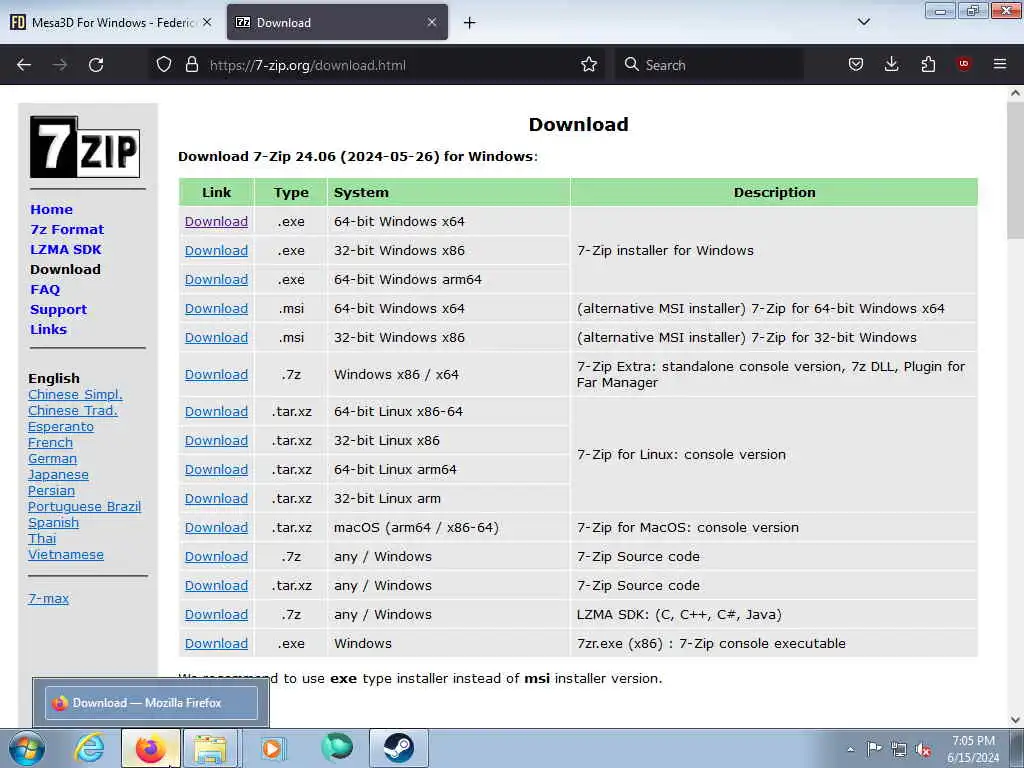Download the .msi for 32-bit Windows x86
1024x768 pixels.
point(216,338)
